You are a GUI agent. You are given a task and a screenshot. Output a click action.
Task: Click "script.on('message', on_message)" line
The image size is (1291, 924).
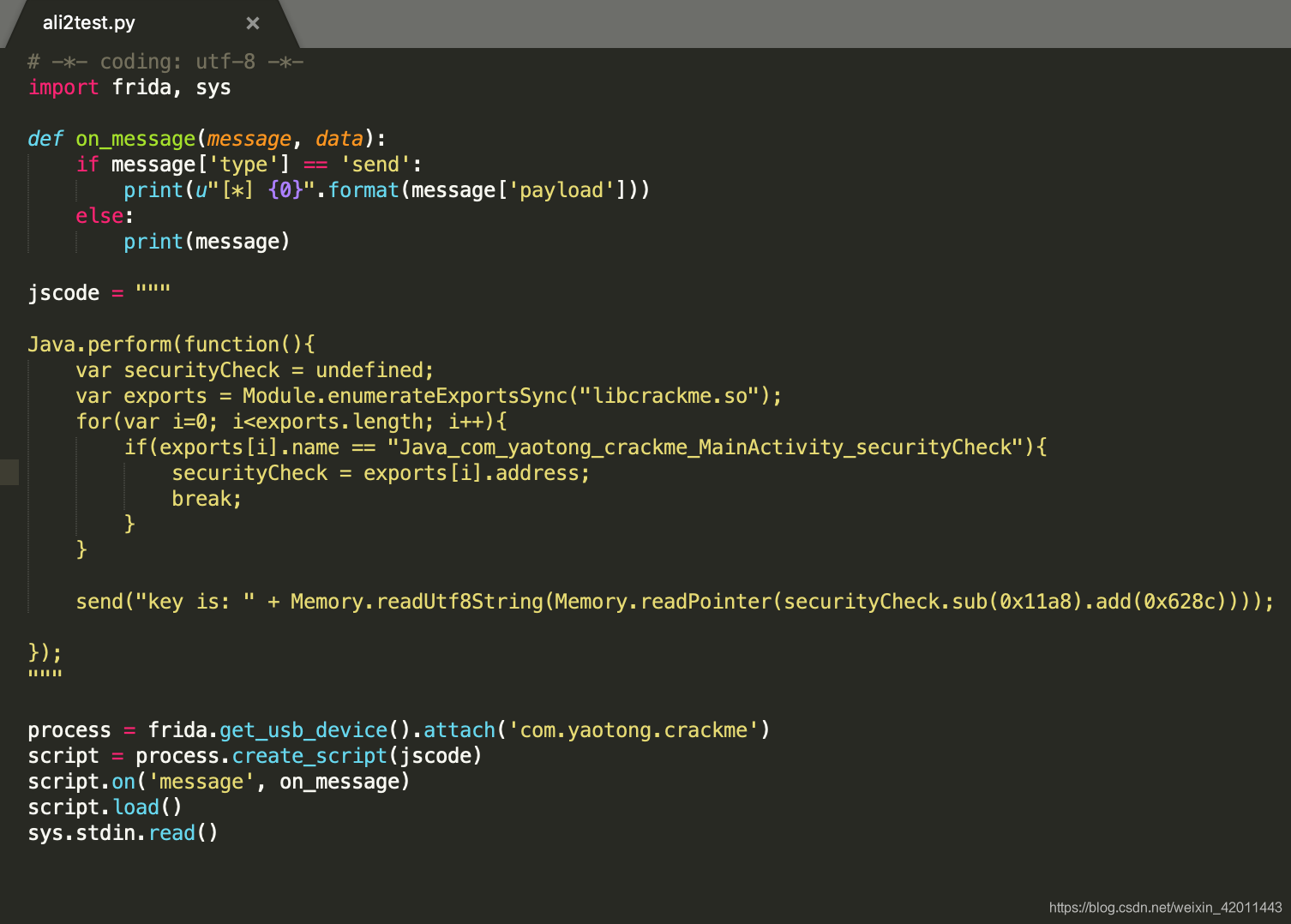219,782
